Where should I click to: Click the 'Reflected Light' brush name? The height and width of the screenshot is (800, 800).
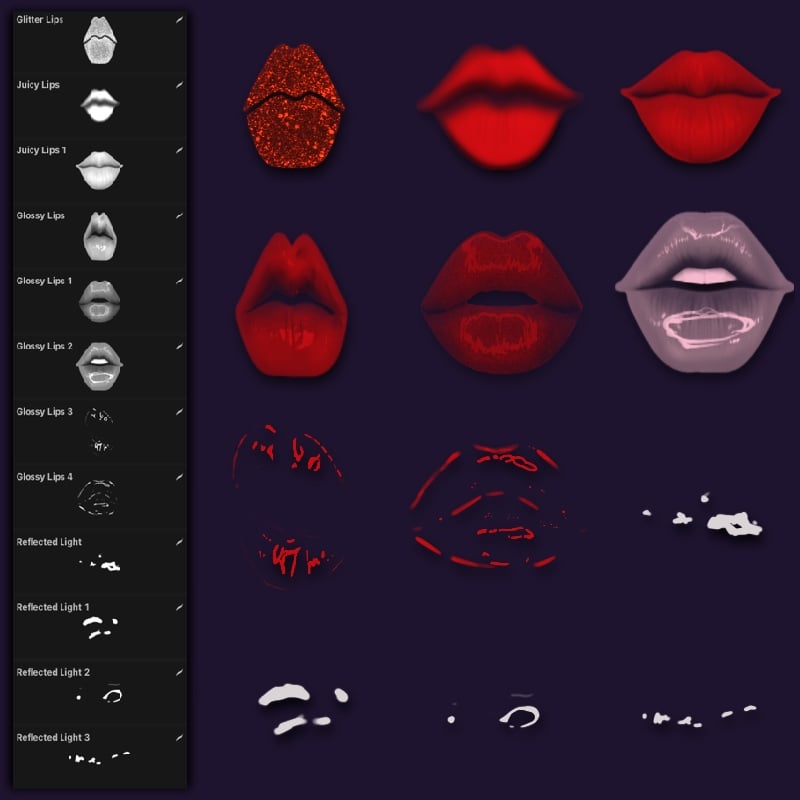point(49,542)
